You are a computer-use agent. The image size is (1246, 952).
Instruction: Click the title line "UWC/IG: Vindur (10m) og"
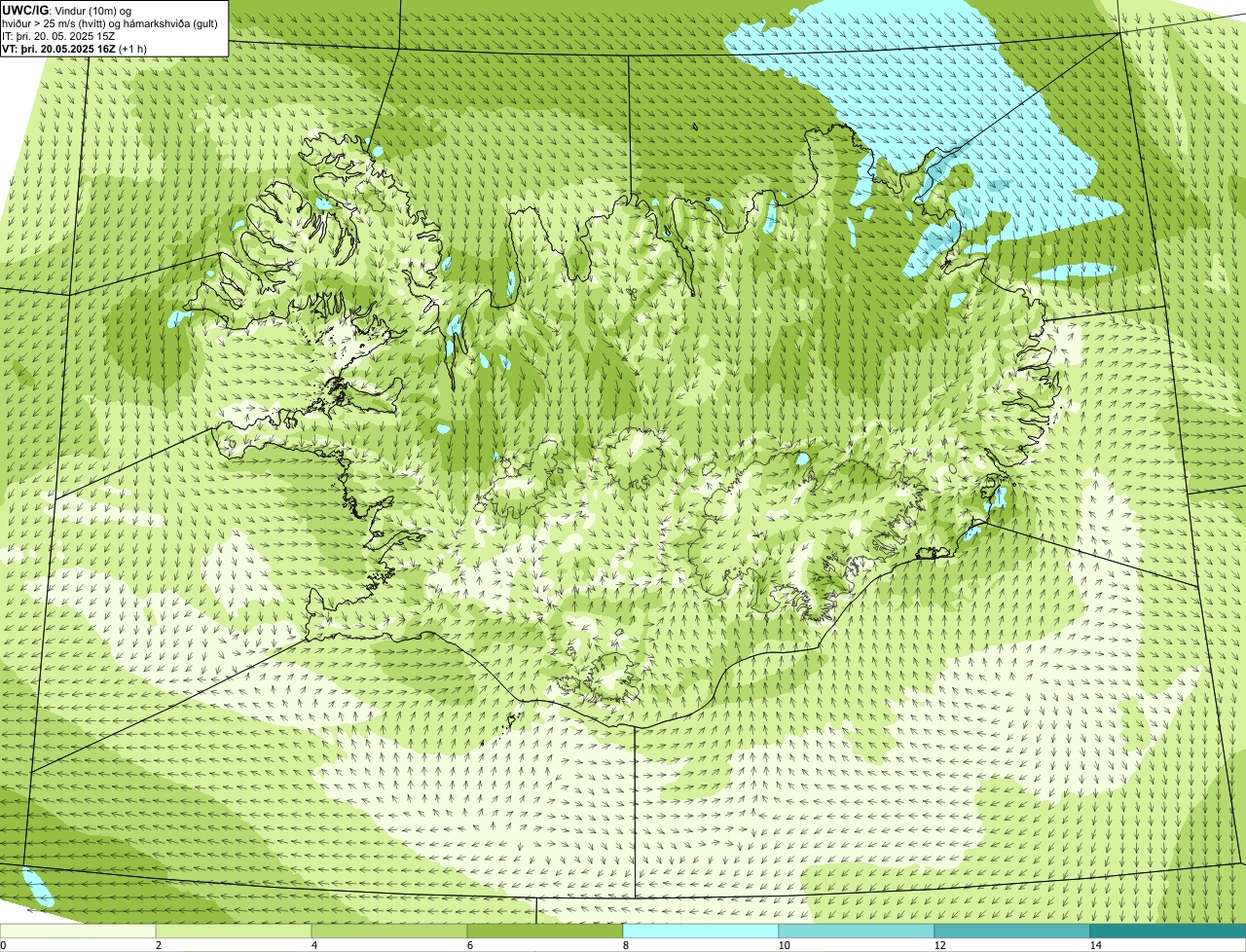[67, 11]
